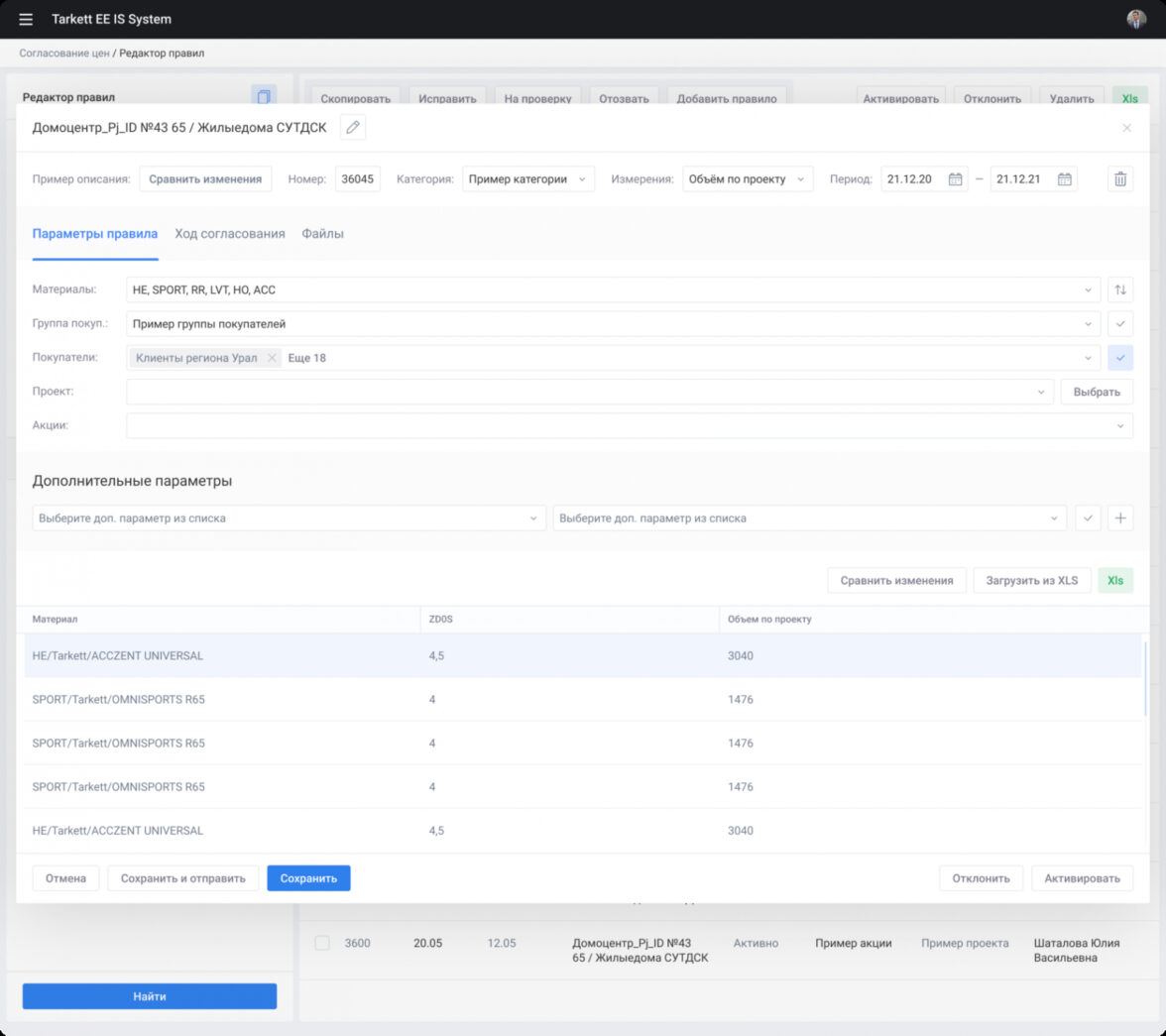
Task: Switch to the Ход согласования tab
Action: [230, 234]
